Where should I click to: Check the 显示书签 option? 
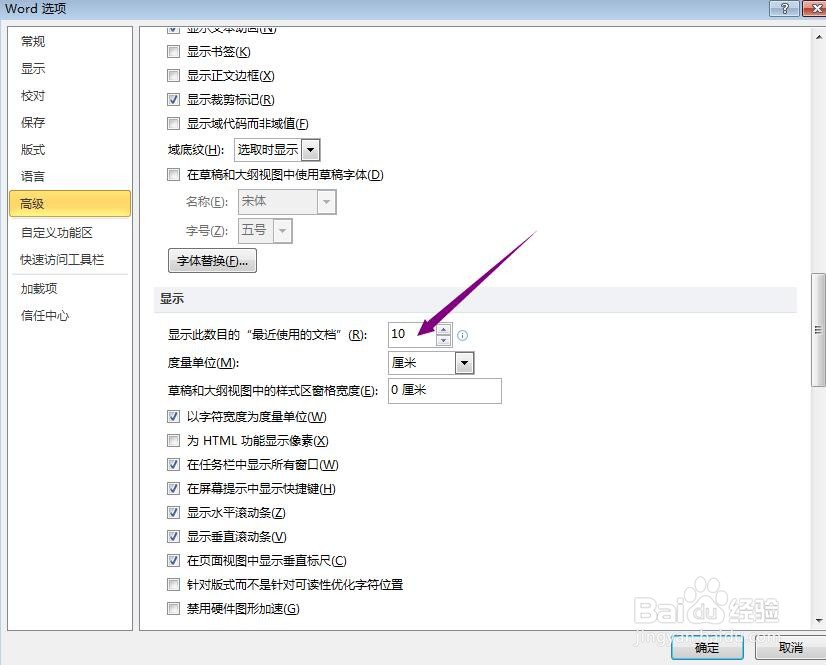174,51
